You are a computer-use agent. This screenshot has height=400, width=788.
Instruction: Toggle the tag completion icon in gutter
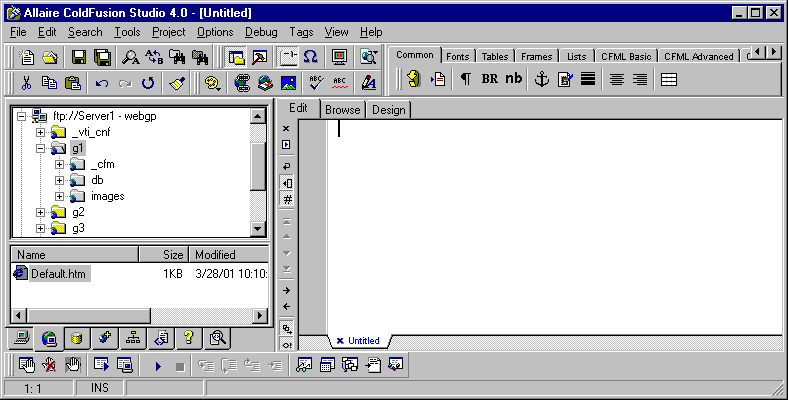point(286,329)
